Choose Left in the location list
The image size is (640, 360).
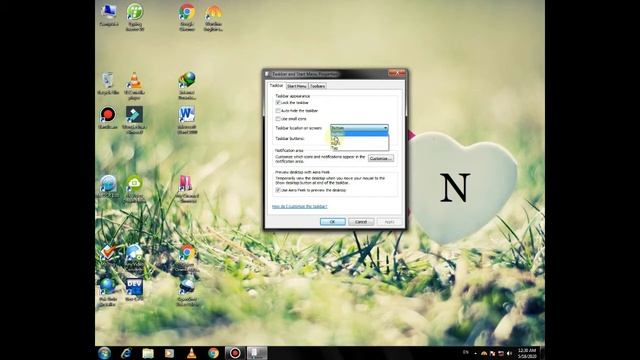point(359,138)
